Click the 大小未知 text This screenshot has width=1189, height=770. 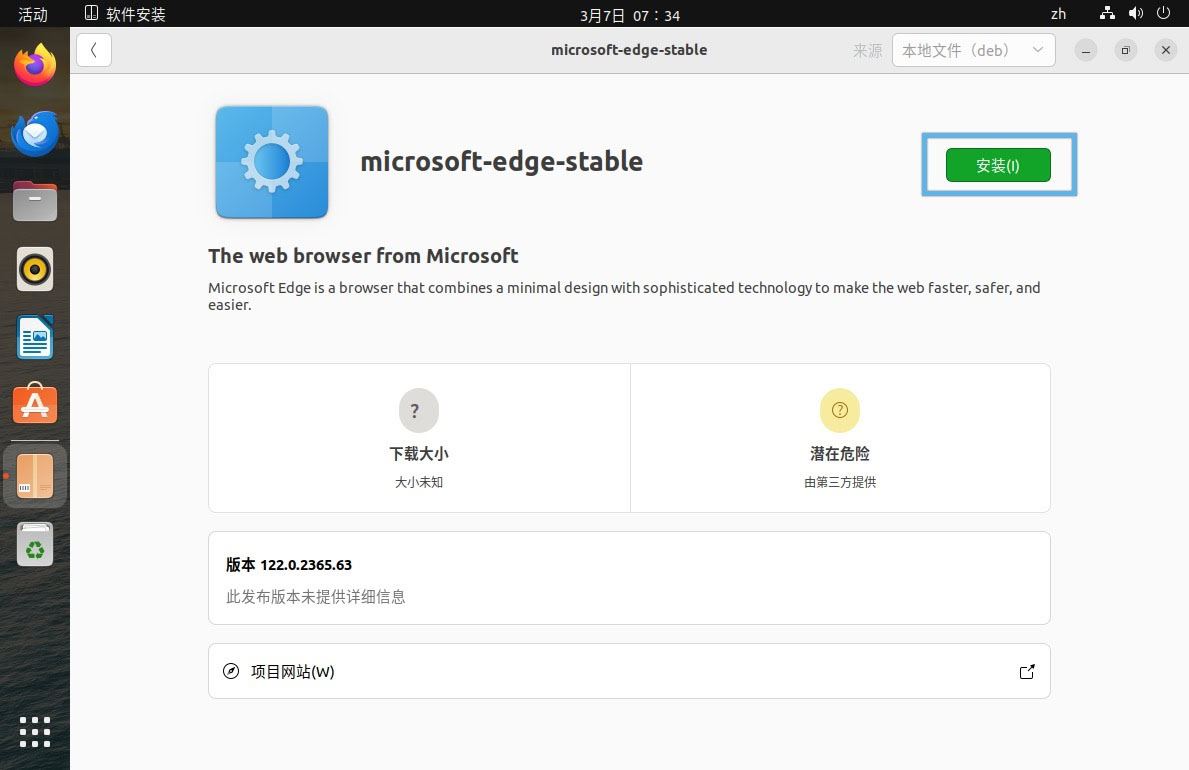[419, 482]
